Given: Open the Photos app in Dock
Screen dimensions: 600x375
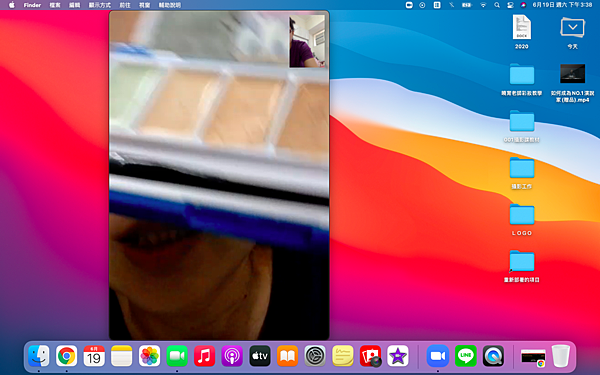Looking at the screenshot, I should pos(149,356).
